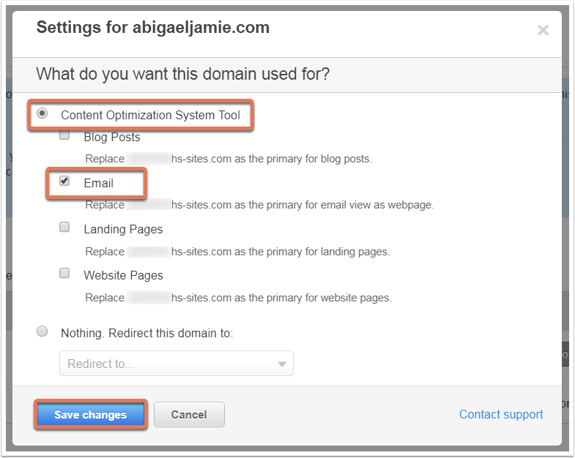Tick the Landing Pages checkbox
Image resolution: width=575 pixels, height=458 pixels.
coord(65,227)
